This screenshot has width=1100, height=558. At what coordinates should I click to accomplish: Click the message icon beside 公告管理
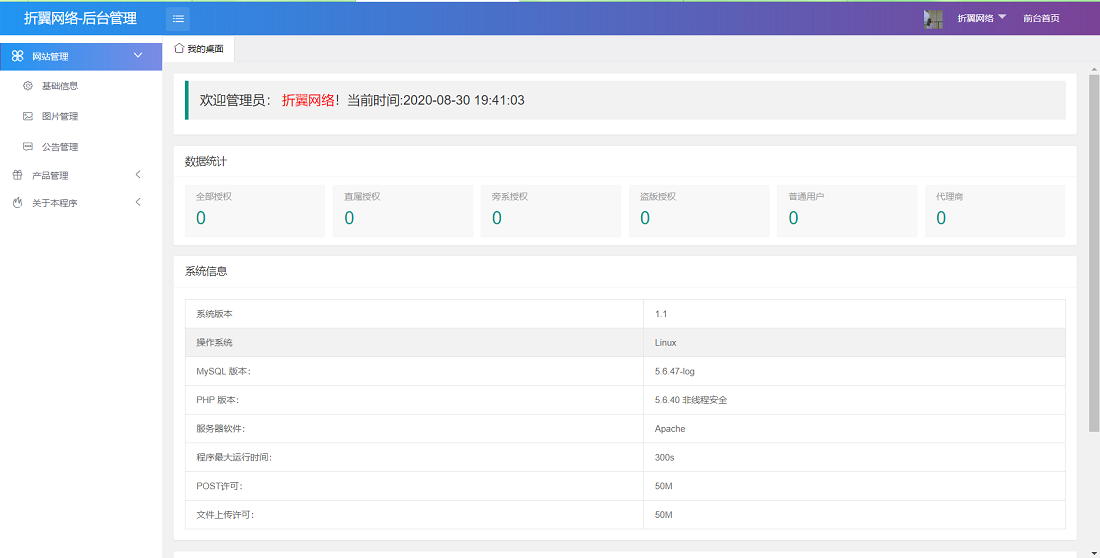28,147
